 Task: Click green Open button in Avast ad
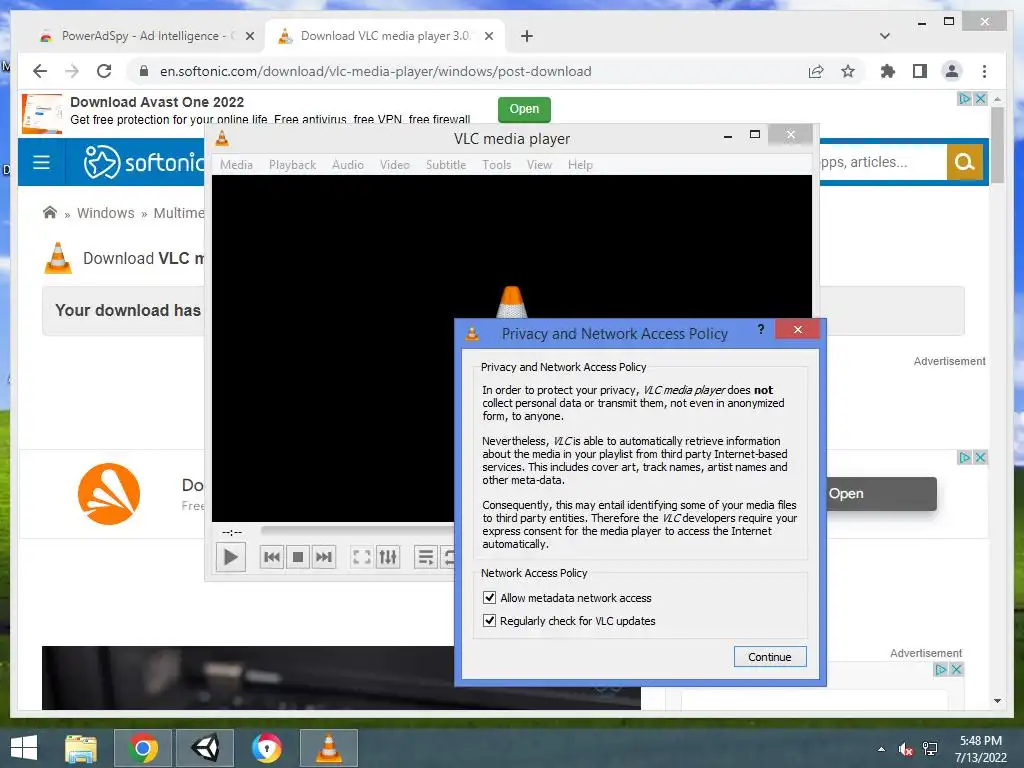[x=524, y=109]
